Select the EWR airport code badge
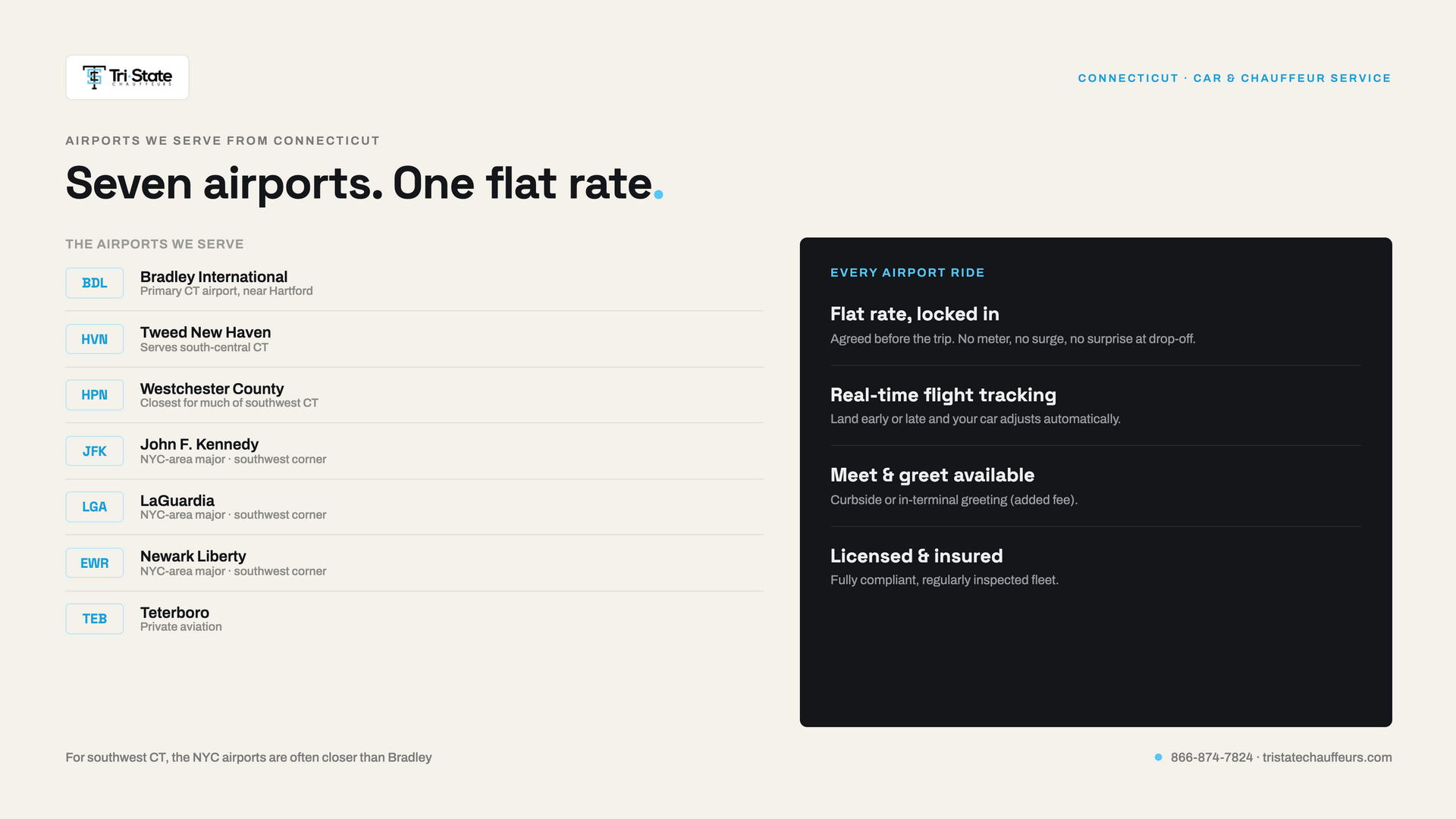This screenshot has width=1456, height=819. click(94, 563)
